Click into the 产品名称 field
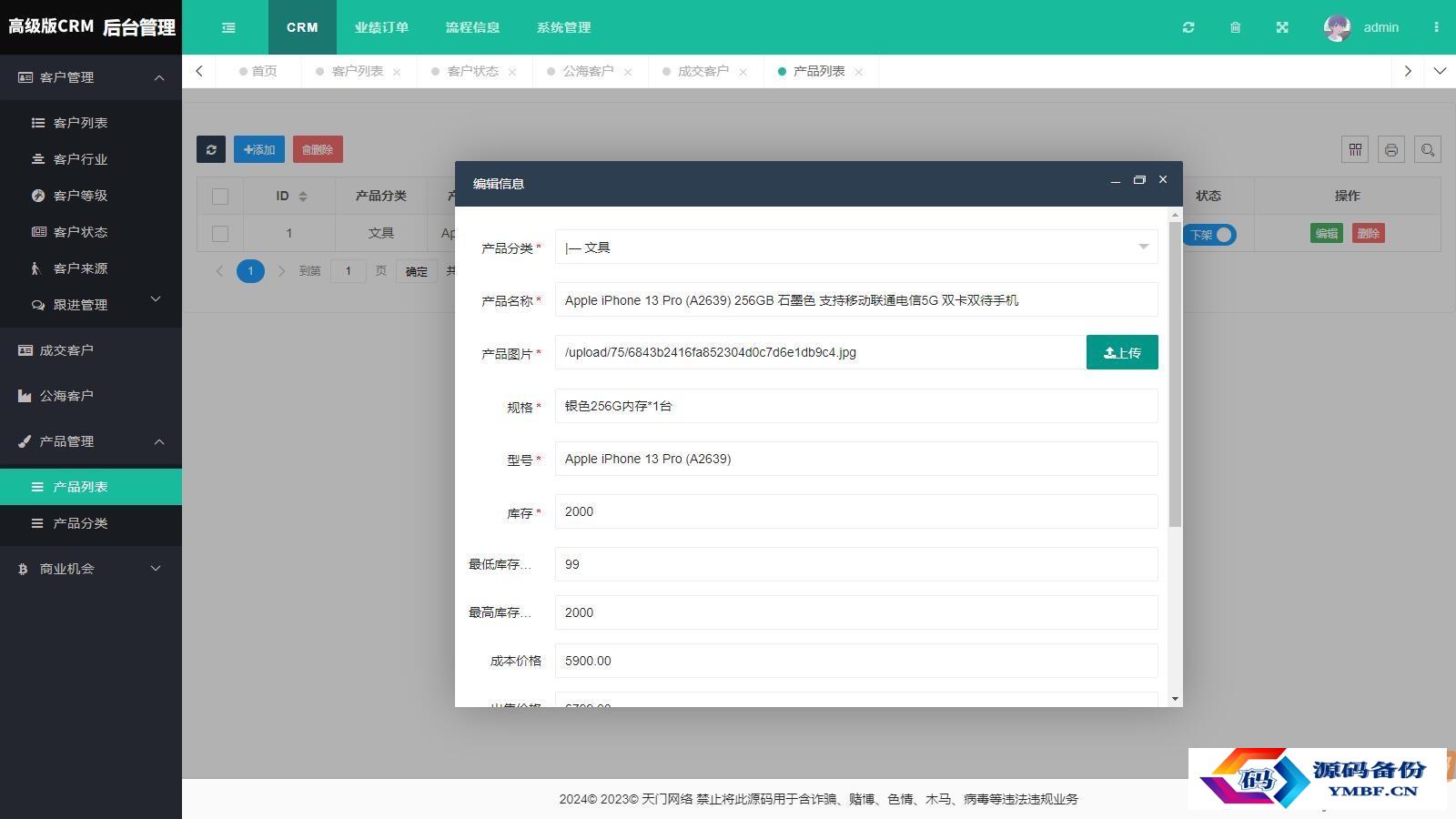 856,299
